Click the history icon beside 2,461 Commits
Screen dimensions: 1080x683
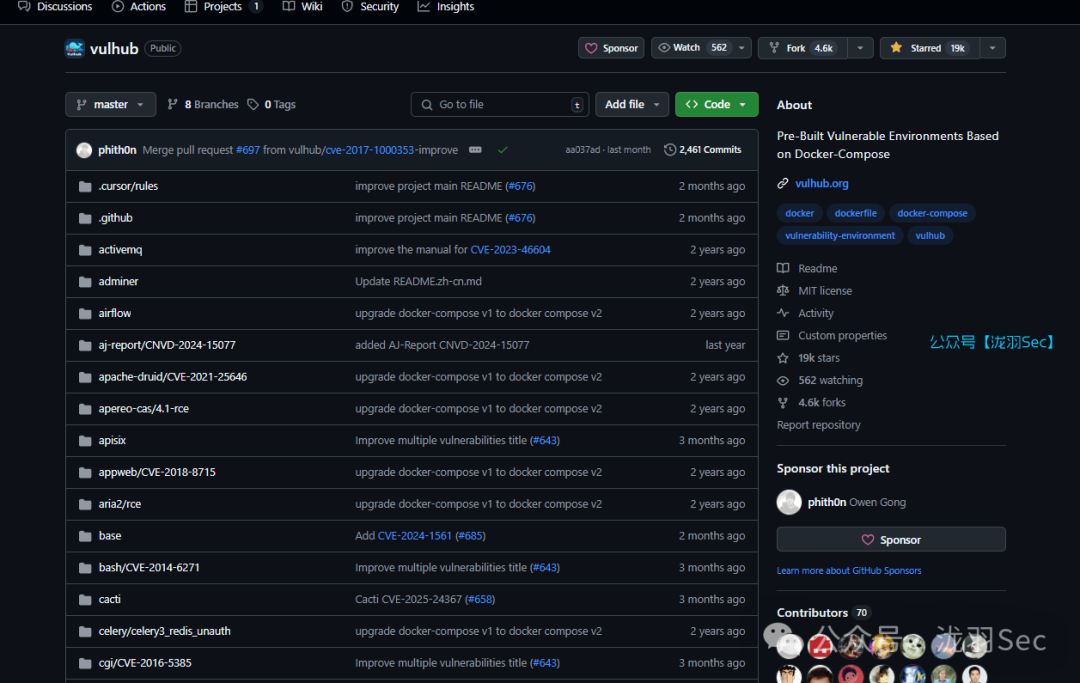(x=671, y=149)
